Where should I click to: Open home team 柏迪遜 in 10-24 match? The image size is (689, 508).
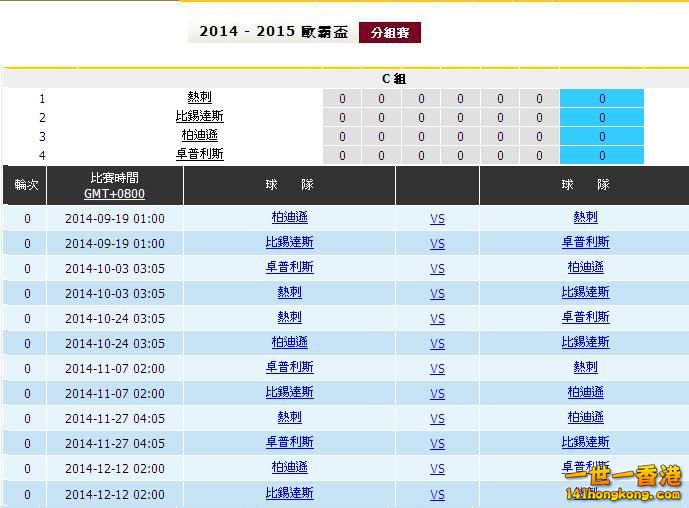click(x=290, y=342)
